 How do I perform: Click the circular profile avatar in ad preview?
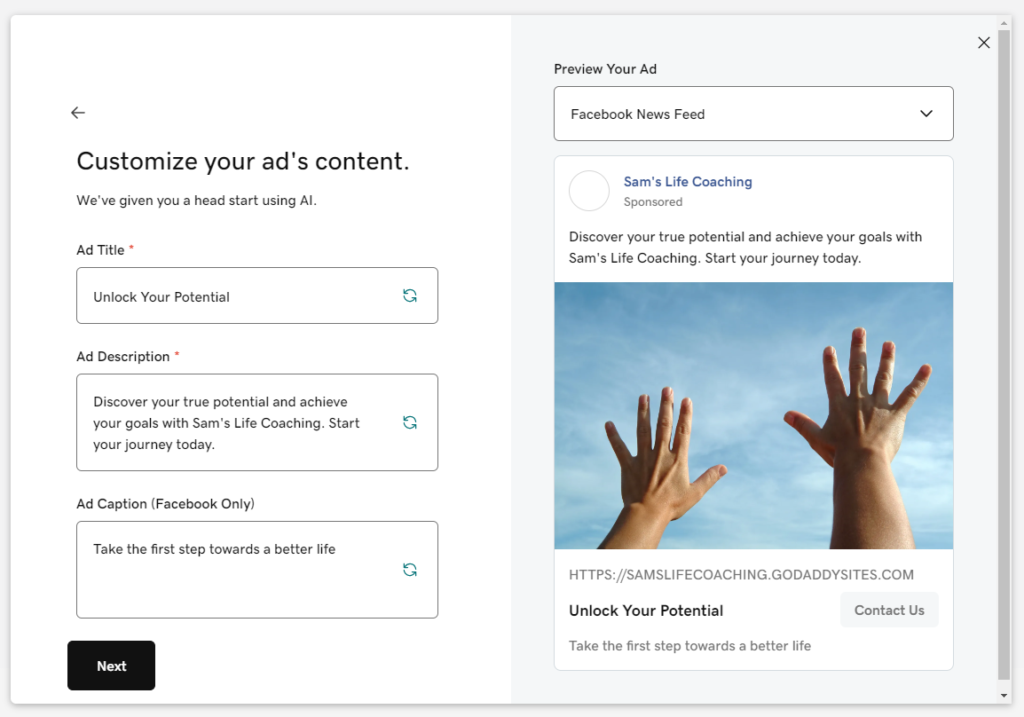point(589,191)
